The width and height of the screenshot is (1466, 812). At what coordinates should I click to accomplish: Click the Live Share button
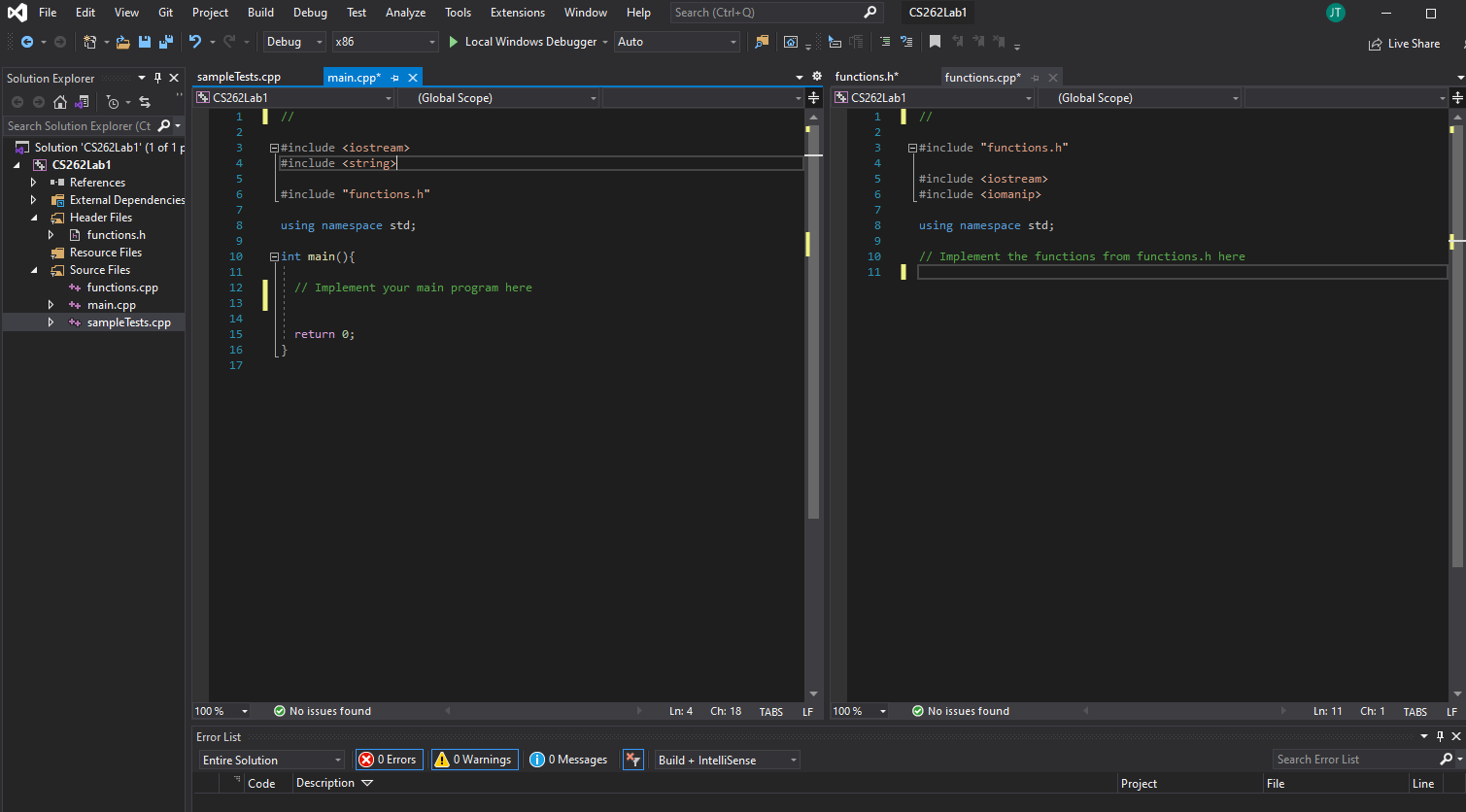pyautogui.click(x=1404, y=44)
